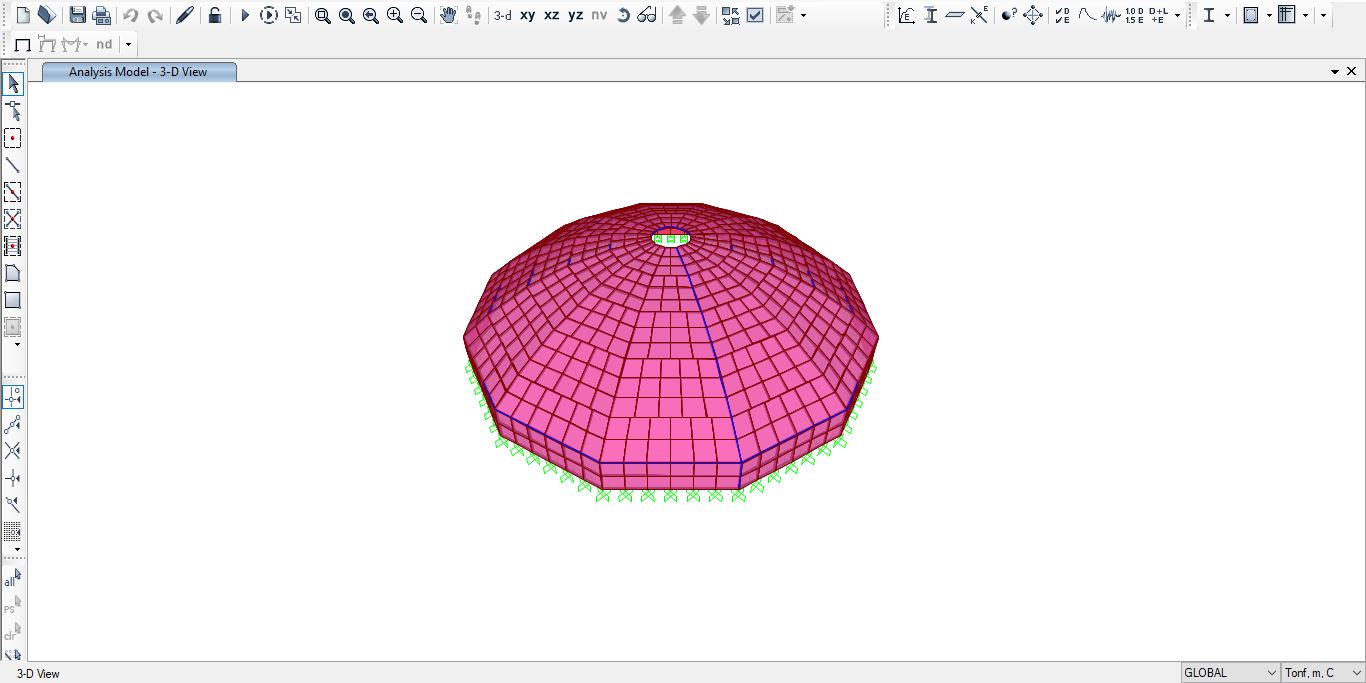Image resolution: width=1366 pixels, height=683 pixels.
Task: Close the 3-D View window tab
Action: click(x=1352, y=71)
